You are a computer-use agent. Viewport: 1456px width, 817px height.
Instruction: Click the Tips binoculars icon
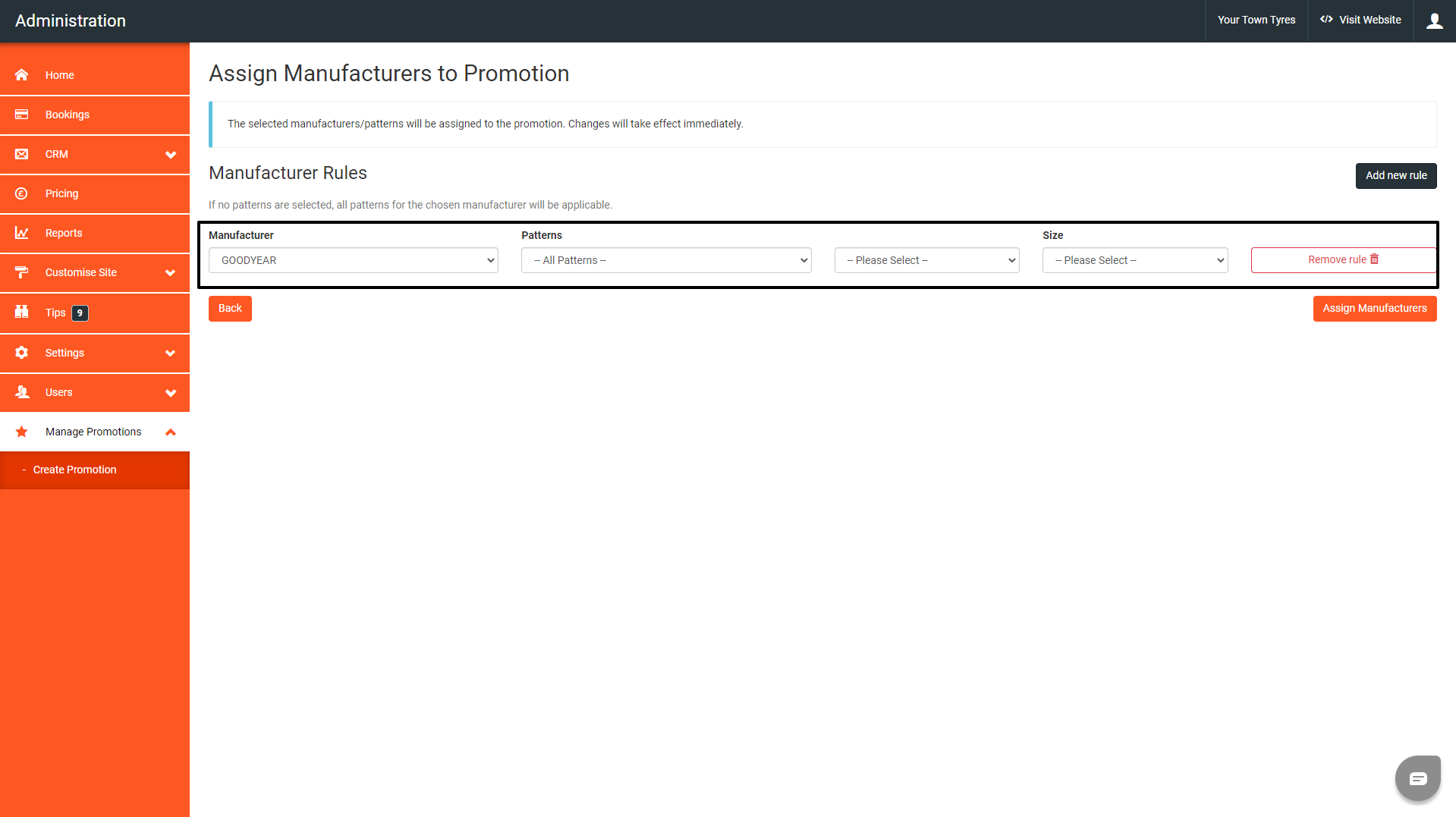click(x=21, y=312)
